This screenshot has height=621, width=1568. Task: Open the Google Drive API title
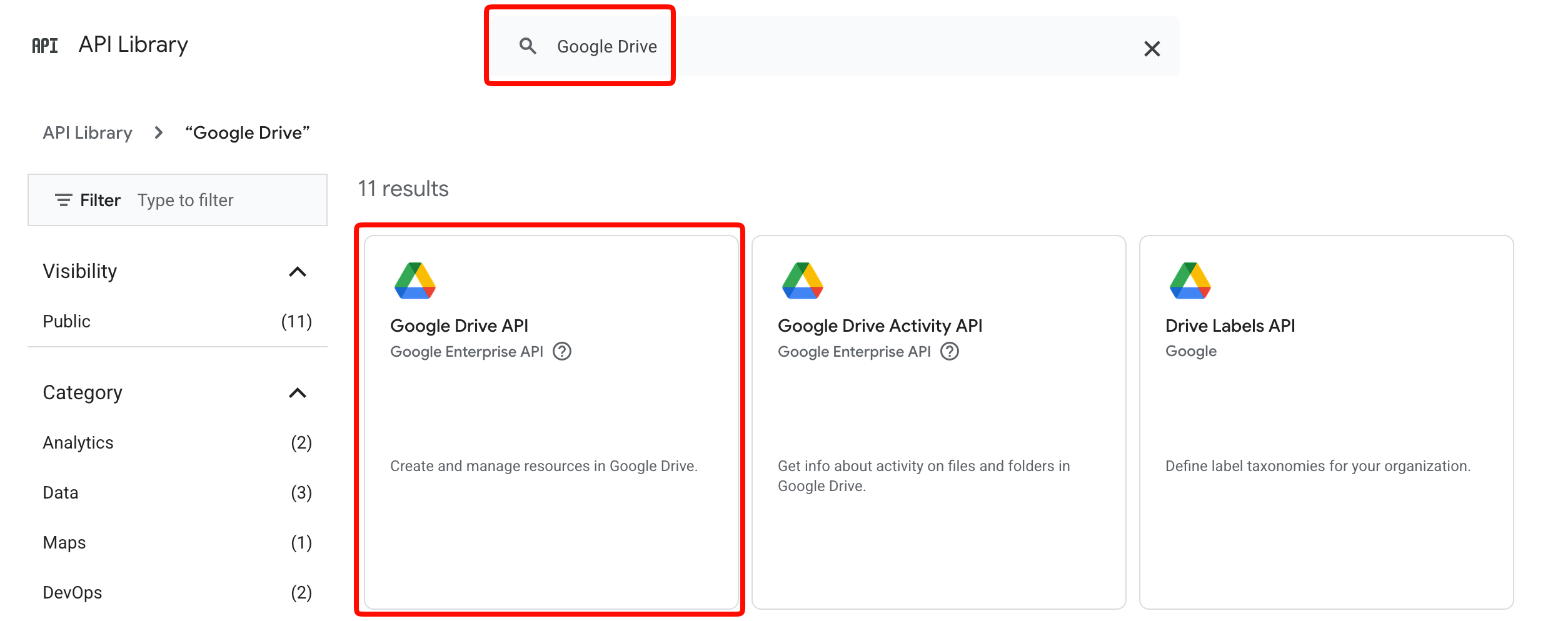(x=459, y=325)
